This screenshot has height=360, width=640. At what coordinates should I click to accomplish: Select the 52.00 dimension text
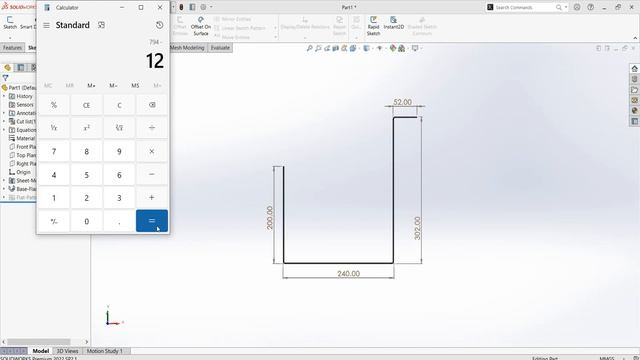click(402, 102)
